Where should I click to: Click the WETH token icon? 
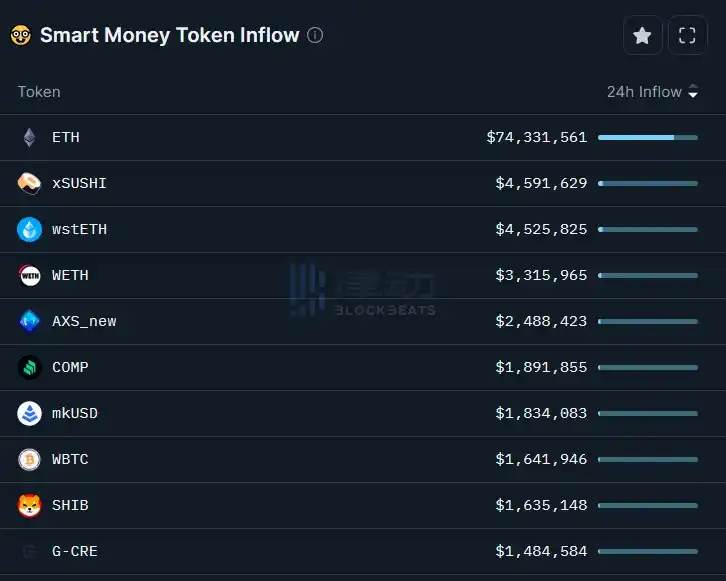[x=29, y=276]
